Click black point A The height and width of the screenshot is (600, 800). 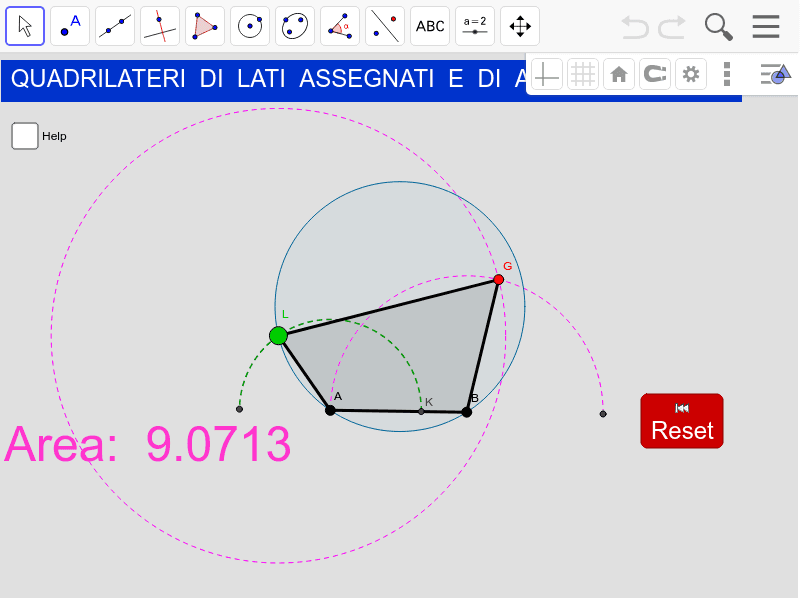330,410
